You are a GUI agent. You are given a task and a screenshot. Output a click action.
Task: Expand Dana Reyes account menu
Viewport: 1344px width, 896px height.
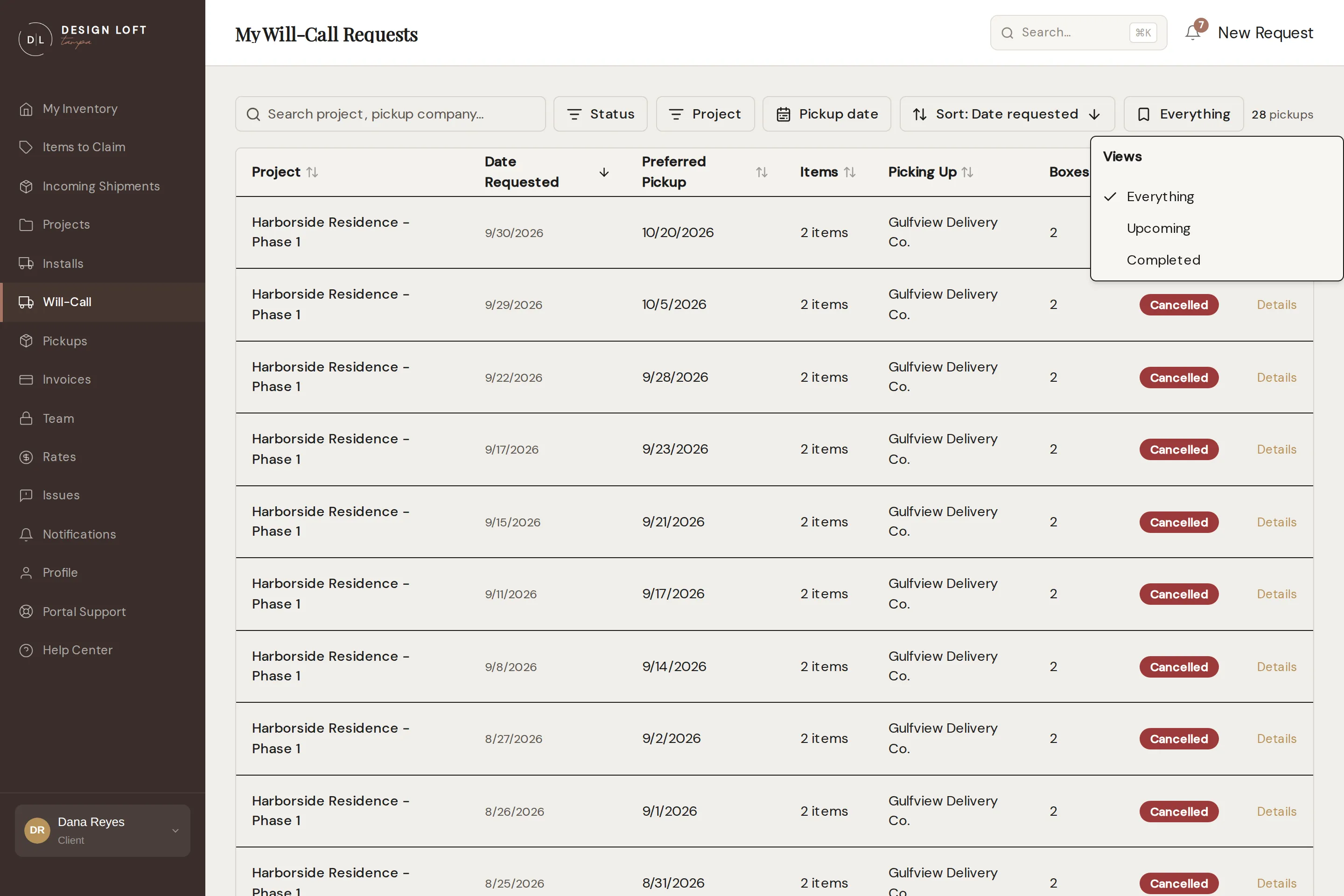102,830
